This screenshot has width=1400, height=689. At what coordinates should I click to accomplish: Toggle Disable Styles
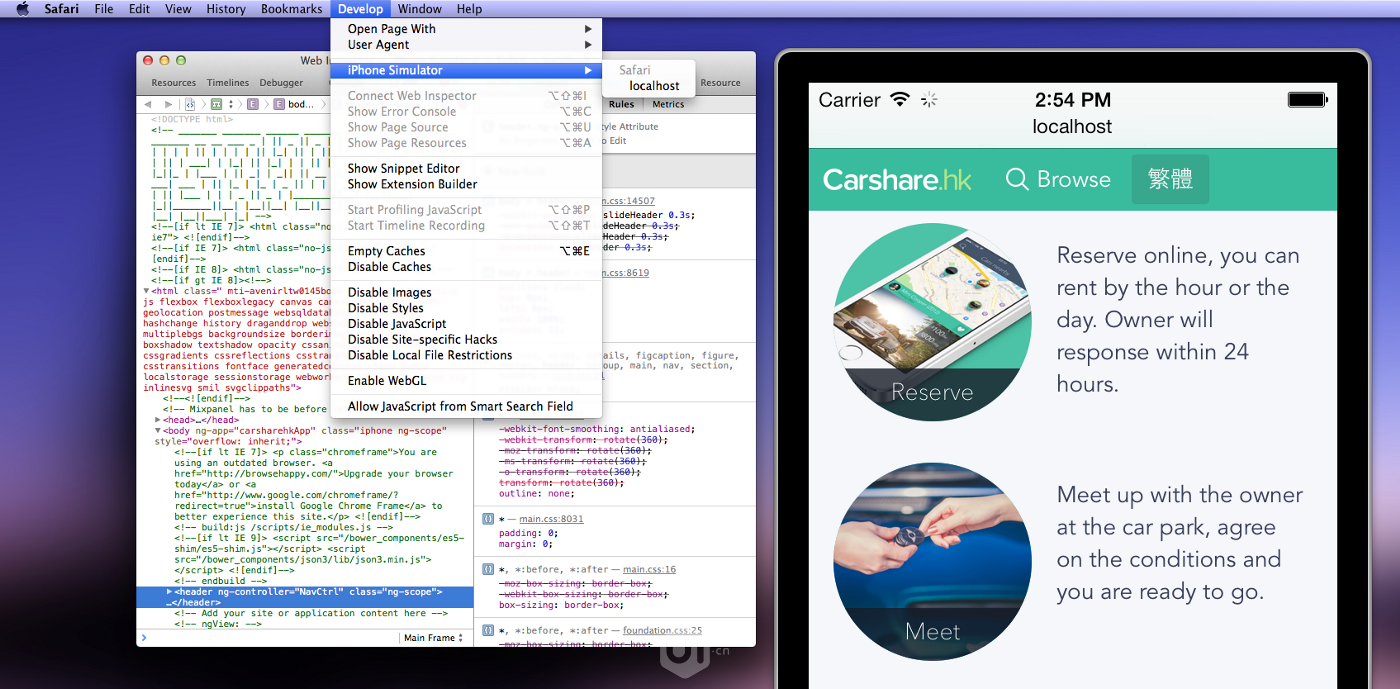[x=466, y=308]
